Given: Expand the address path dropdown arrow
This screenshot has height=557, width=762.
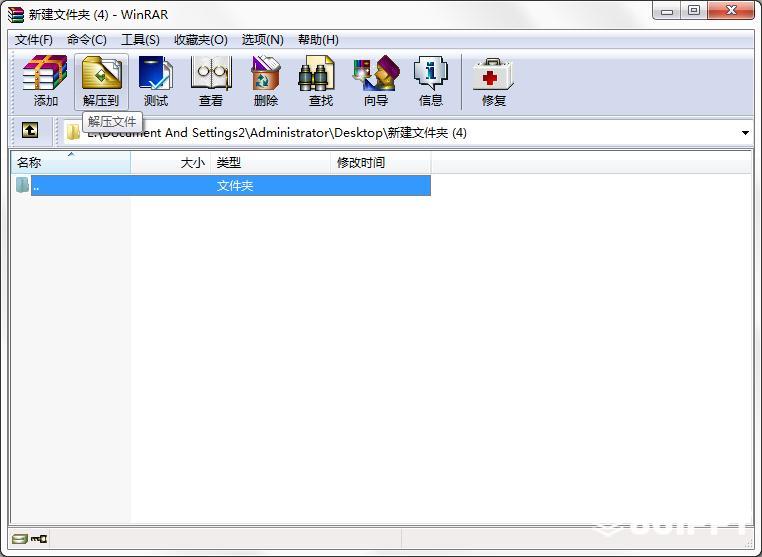Looking at the screenshot, I should click(x=745, y=133).
